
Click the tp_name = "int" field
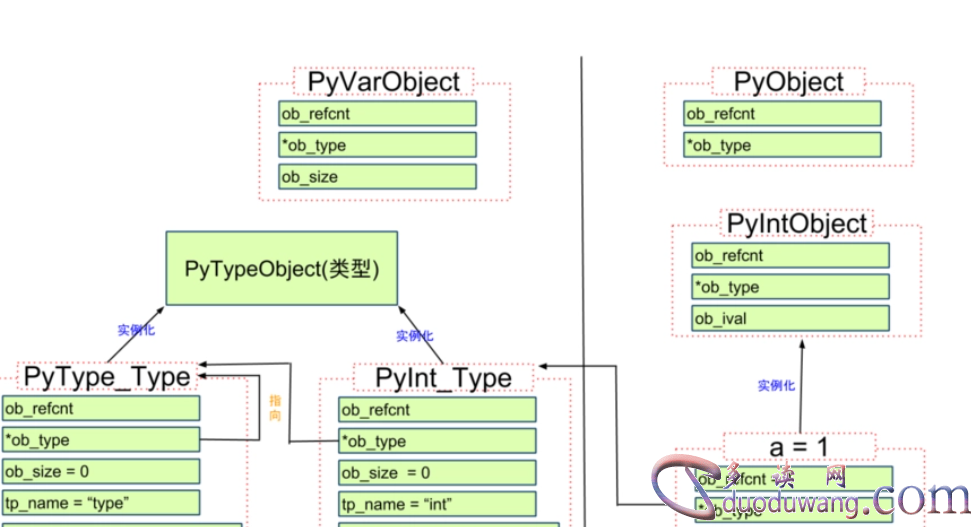coord(437,503)
